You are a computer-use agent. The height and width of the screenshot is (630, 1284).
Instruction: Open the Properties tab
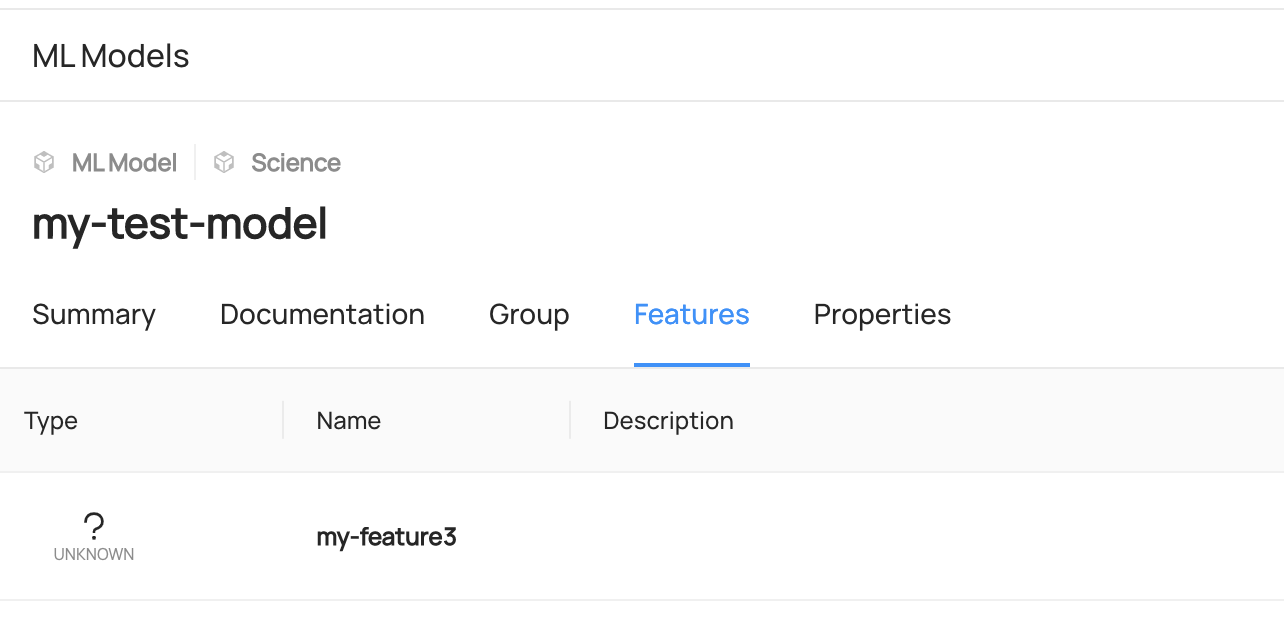click(x=881, y=314)
